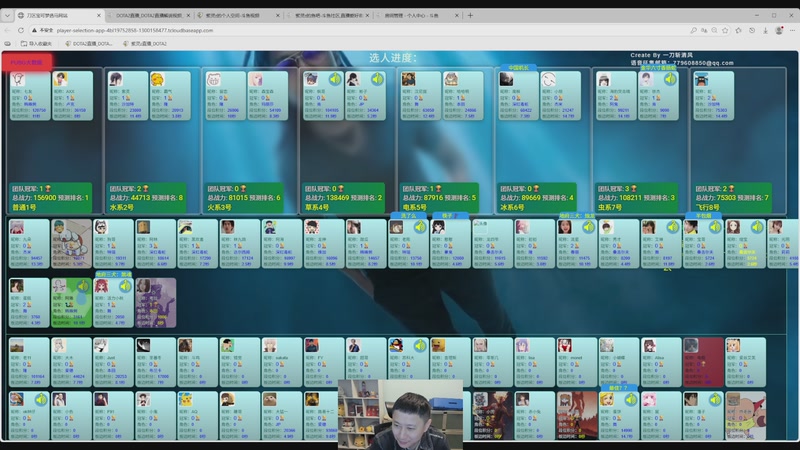Click the QQ penguin avatar in the pool
Screen dimensions: 800x450
(396, 345)
